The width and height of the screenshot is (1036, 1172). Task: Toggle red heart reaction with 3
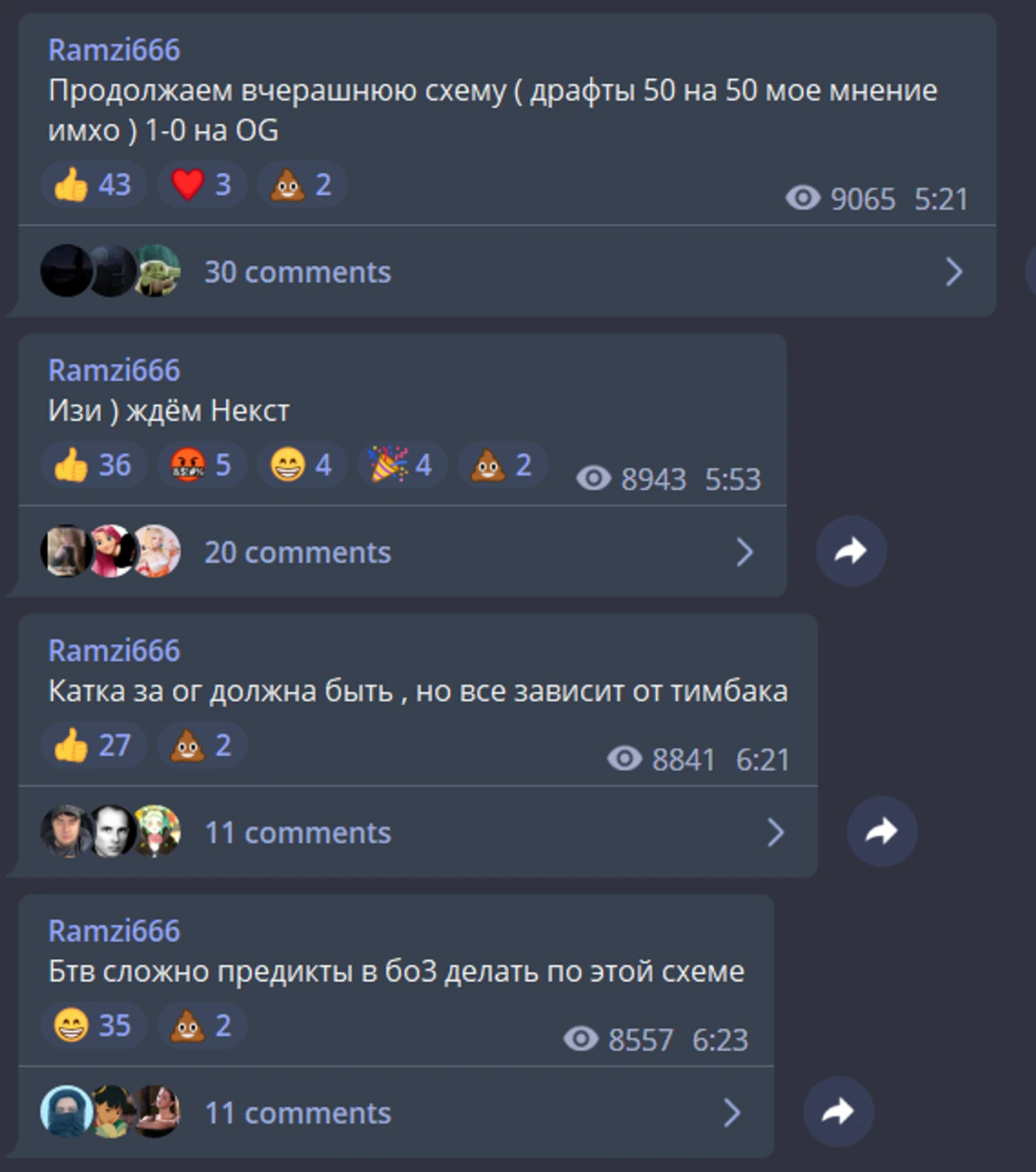tap(202, 184)
